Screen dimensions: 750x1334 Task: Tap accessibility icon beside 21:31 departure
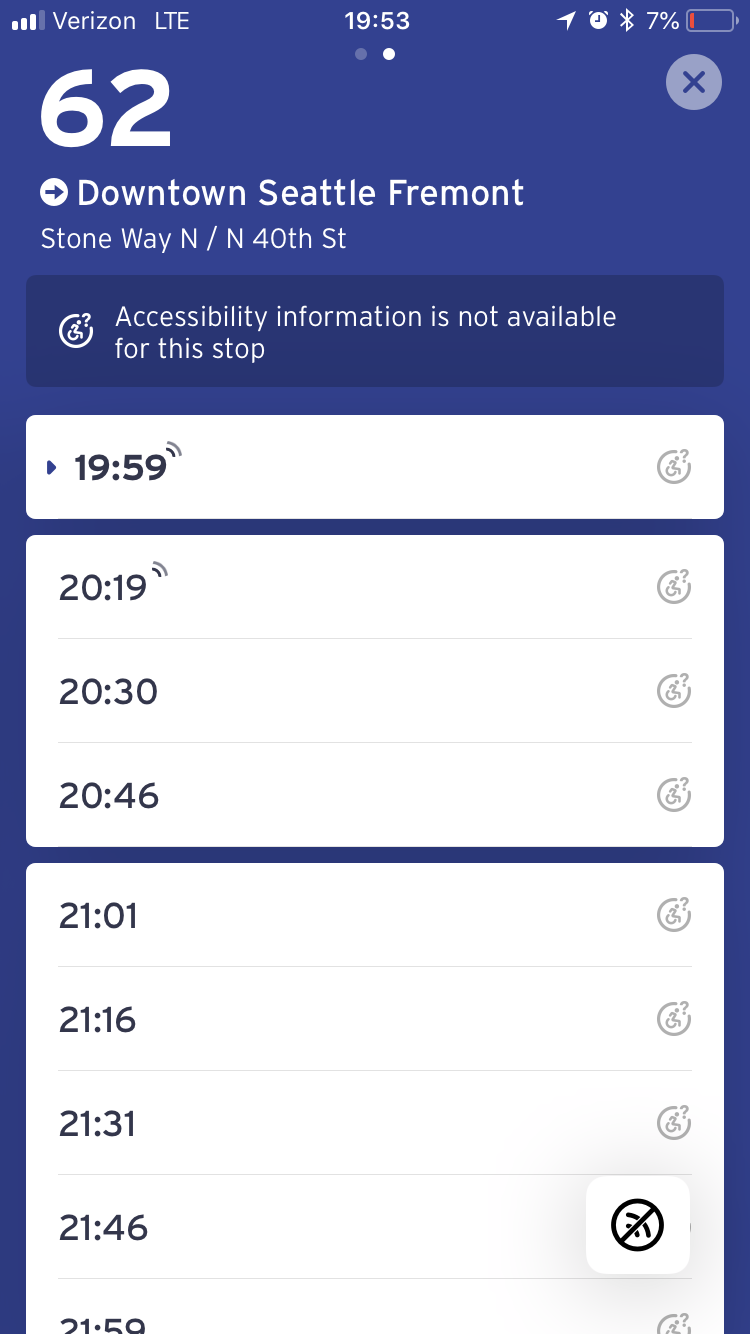pyautogui.click(x=674, y=1123)
